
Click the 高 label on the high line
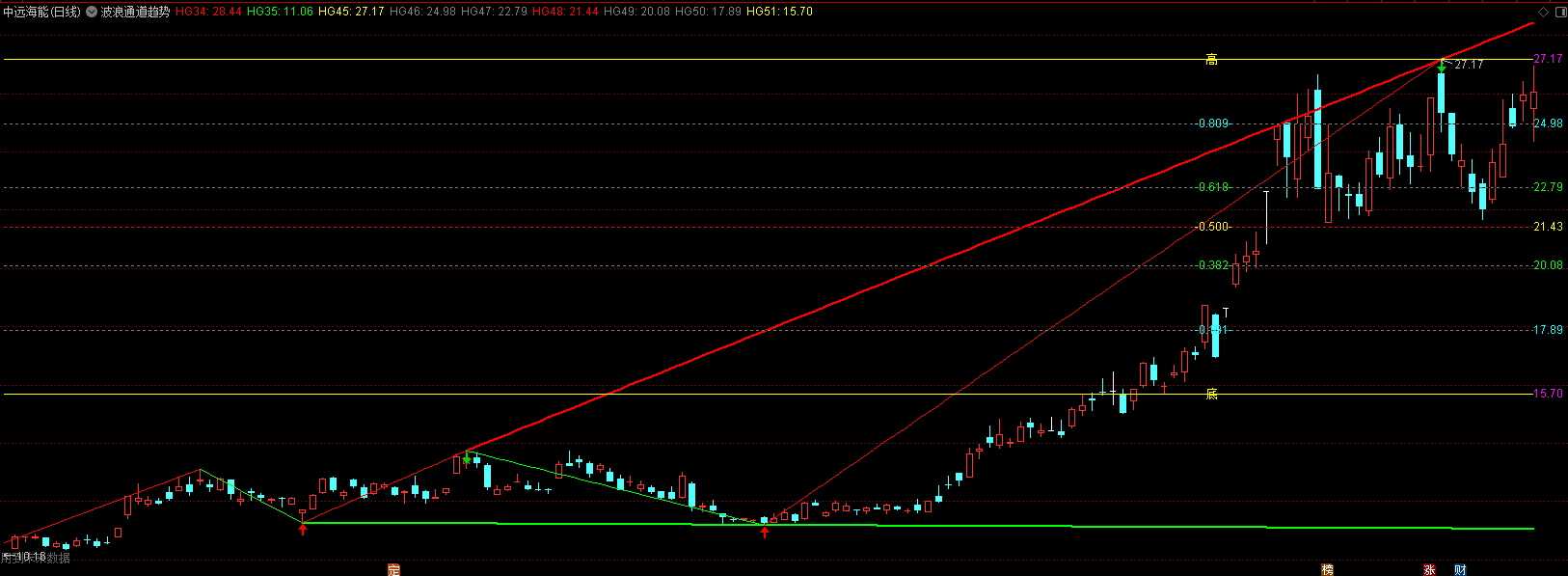click(x=1211, y=60)
